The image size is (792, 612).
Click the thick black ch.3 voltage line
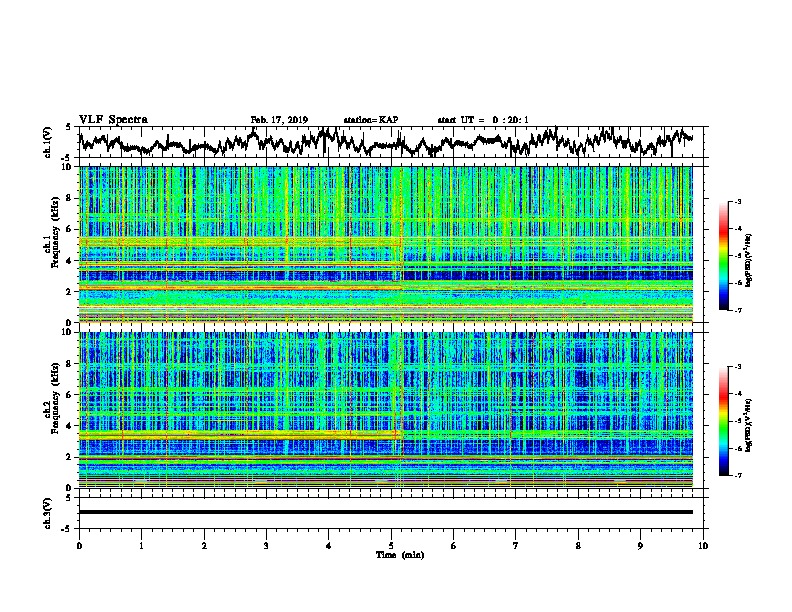tap(385, 512)
